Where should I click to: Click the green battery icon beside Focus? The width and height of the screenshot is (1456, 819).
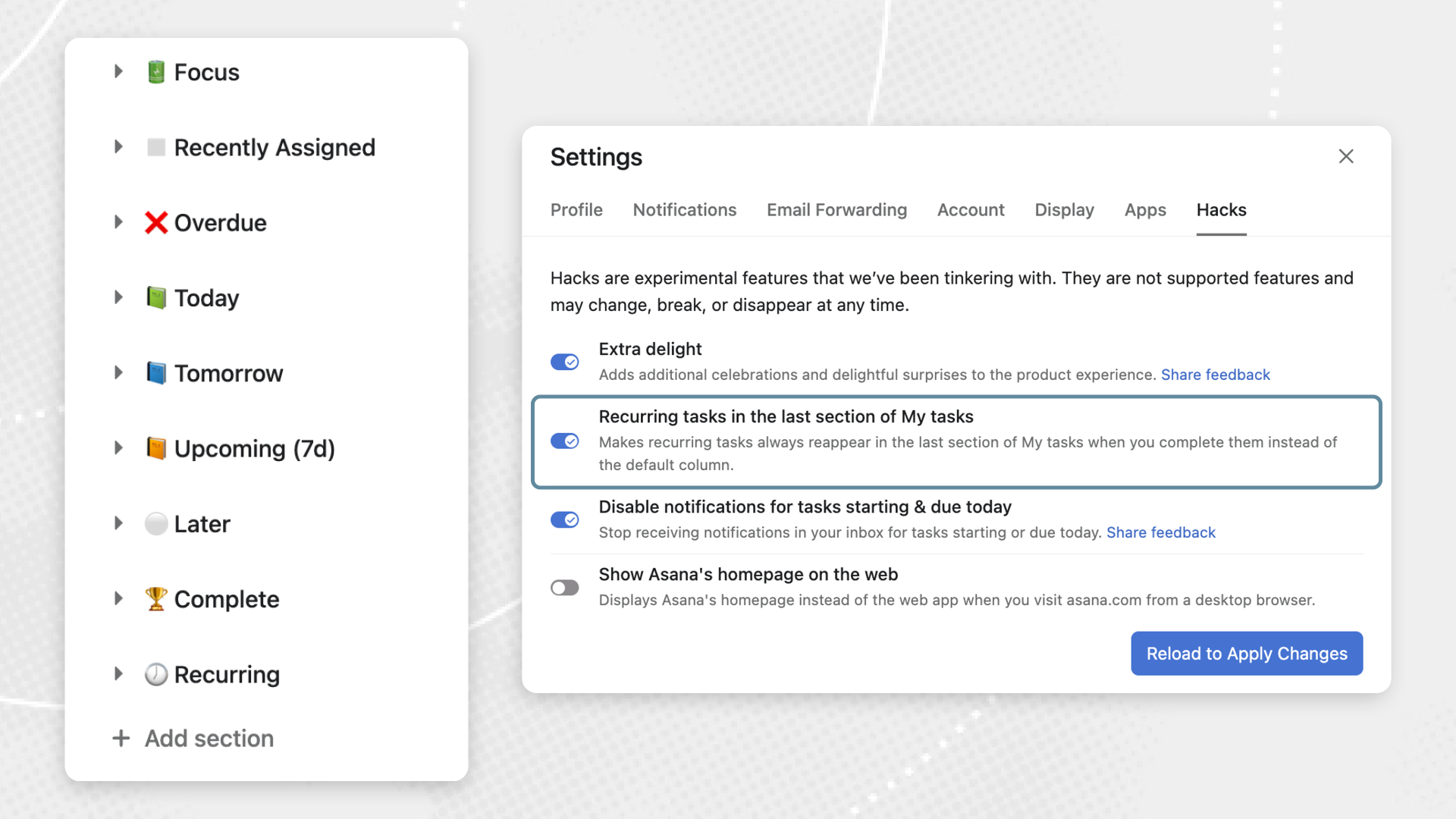point(157,71)
